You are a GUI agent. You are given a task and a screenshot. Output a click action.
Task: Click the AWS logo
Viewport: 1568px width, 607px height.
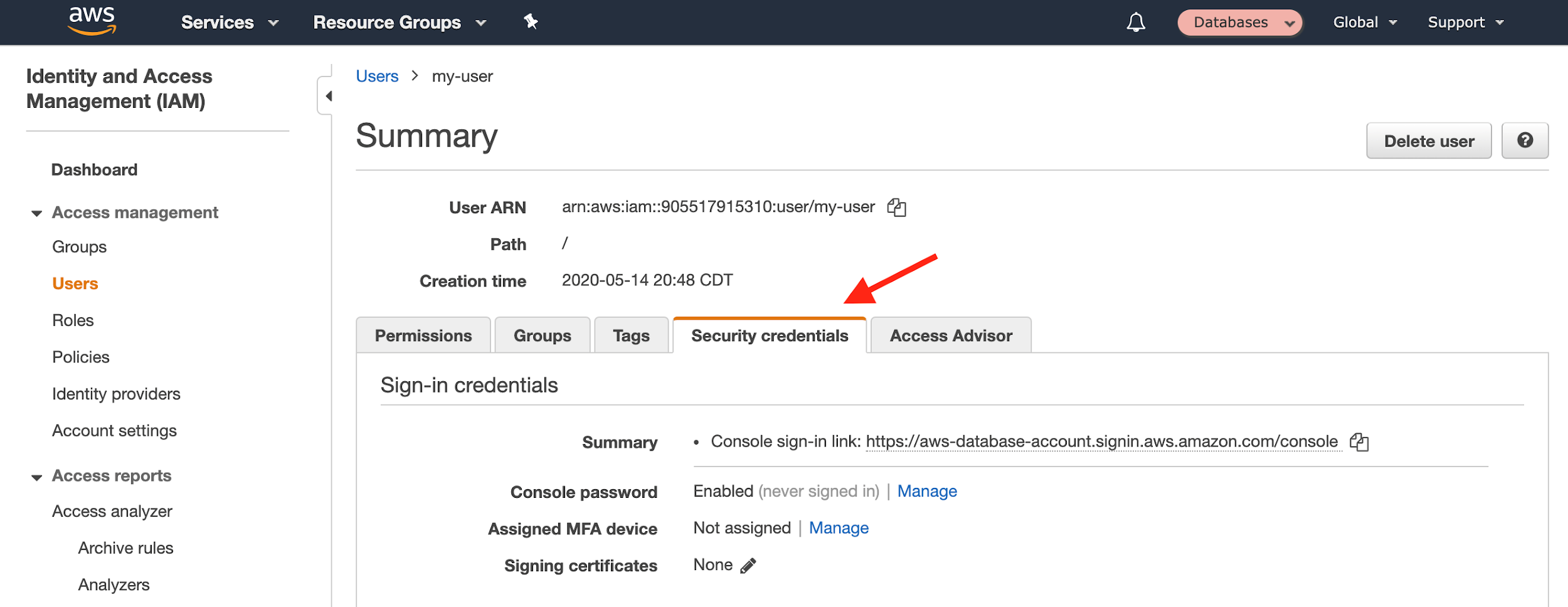tap(92, 19)
